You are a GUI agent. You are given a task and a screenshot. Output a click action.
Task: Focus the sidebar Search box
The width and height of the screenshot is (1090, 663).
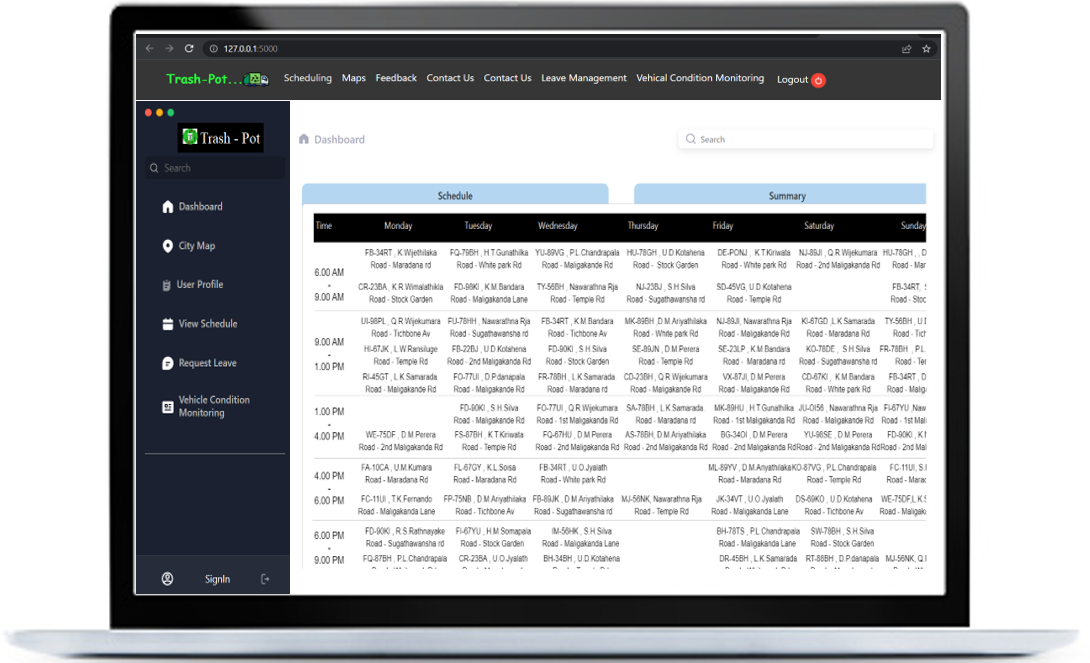coord(215,168)
